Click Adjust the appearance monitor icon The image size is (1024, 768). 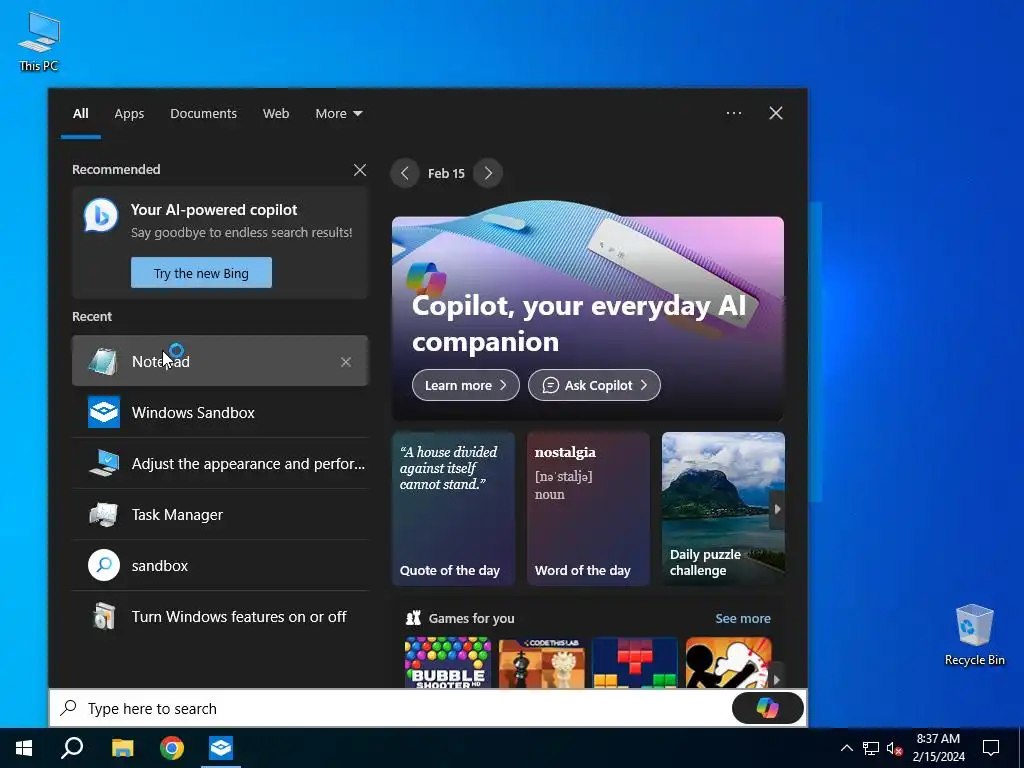pos(104,463)
